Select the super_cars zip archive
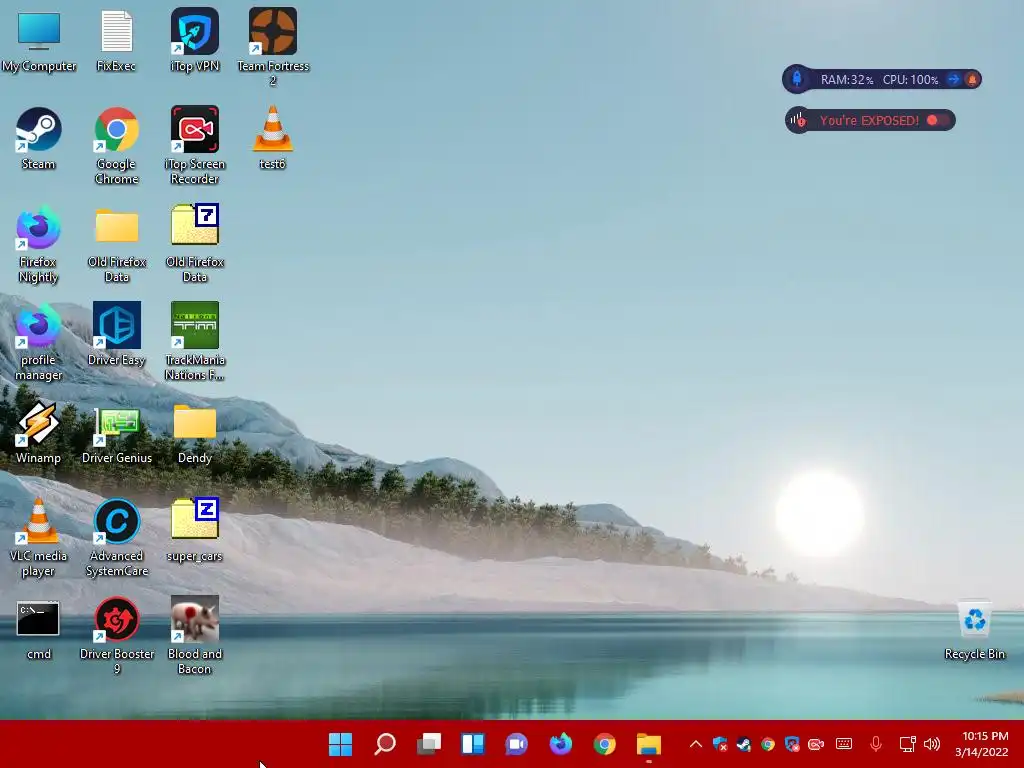 (x=195, y=530)
